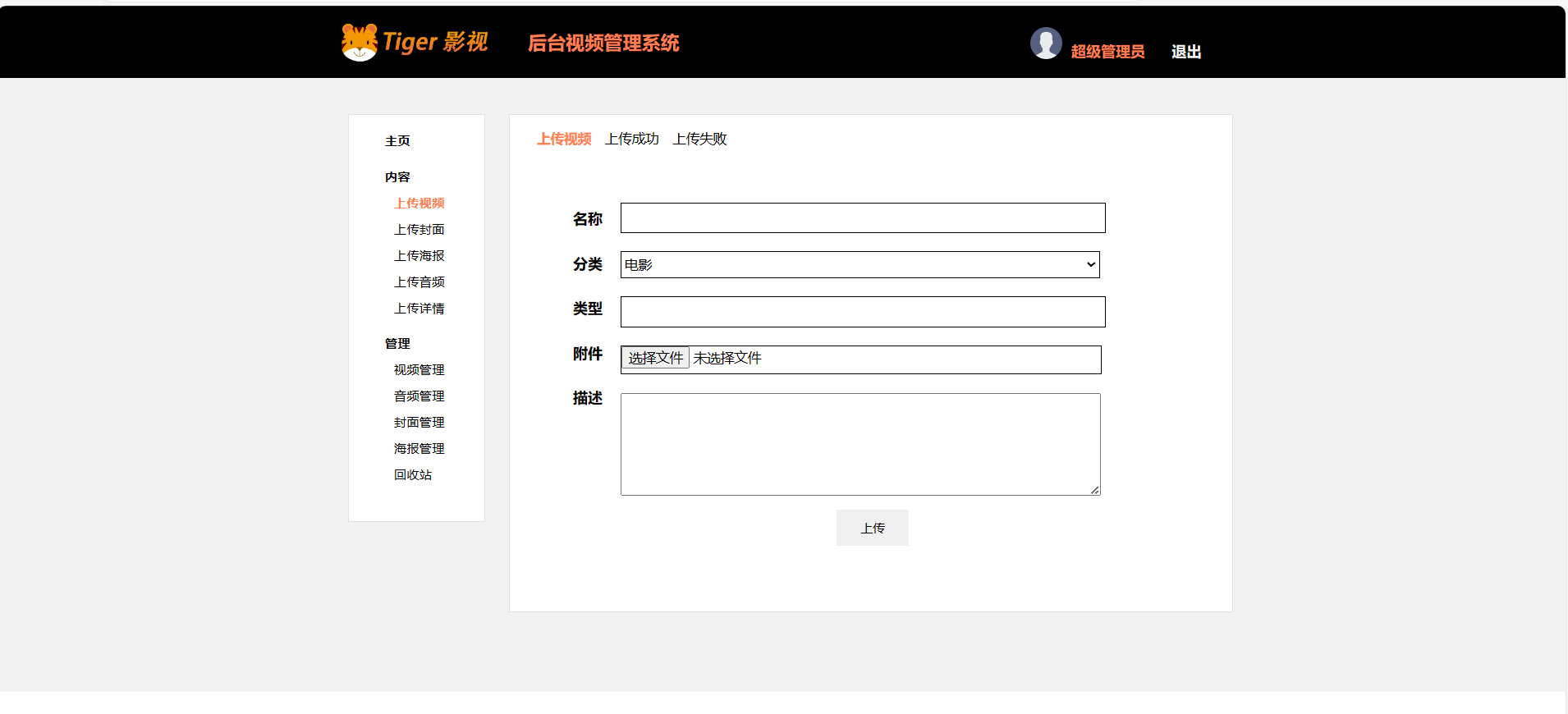Viewport: 1568px width, 714px height.
Task: Switch to the 上传失败 tab
Action: [x=700, y=140]
